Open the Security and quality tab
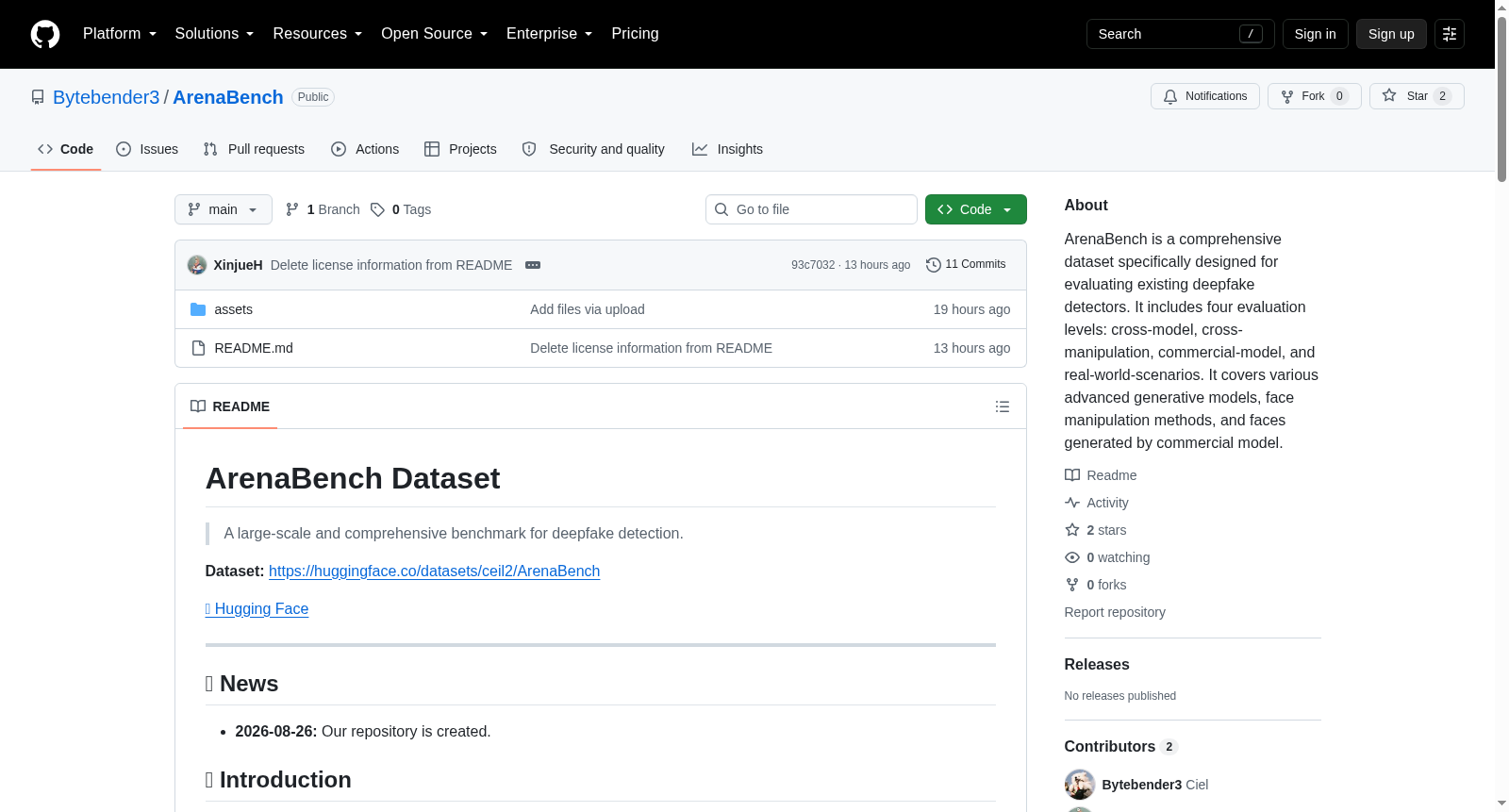The image size is (1509, 812). 593,149
